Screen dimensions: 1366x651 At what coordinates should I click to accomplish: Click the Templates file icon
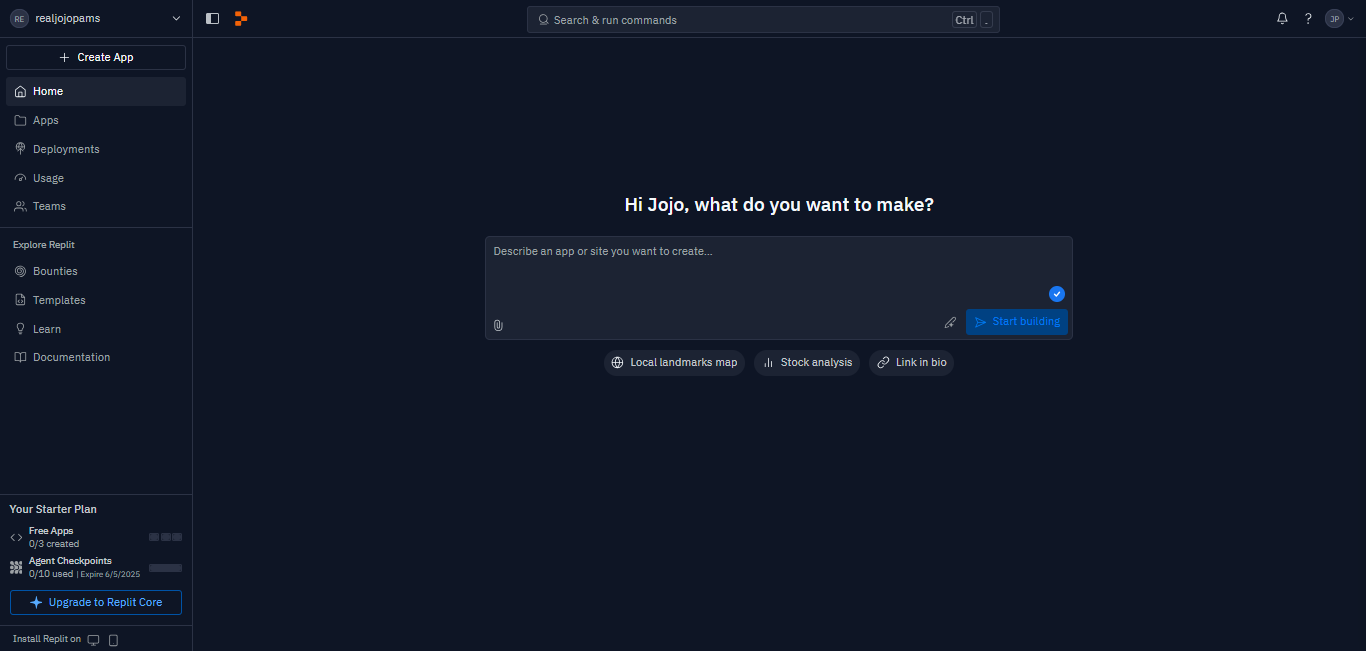[20, 300]
